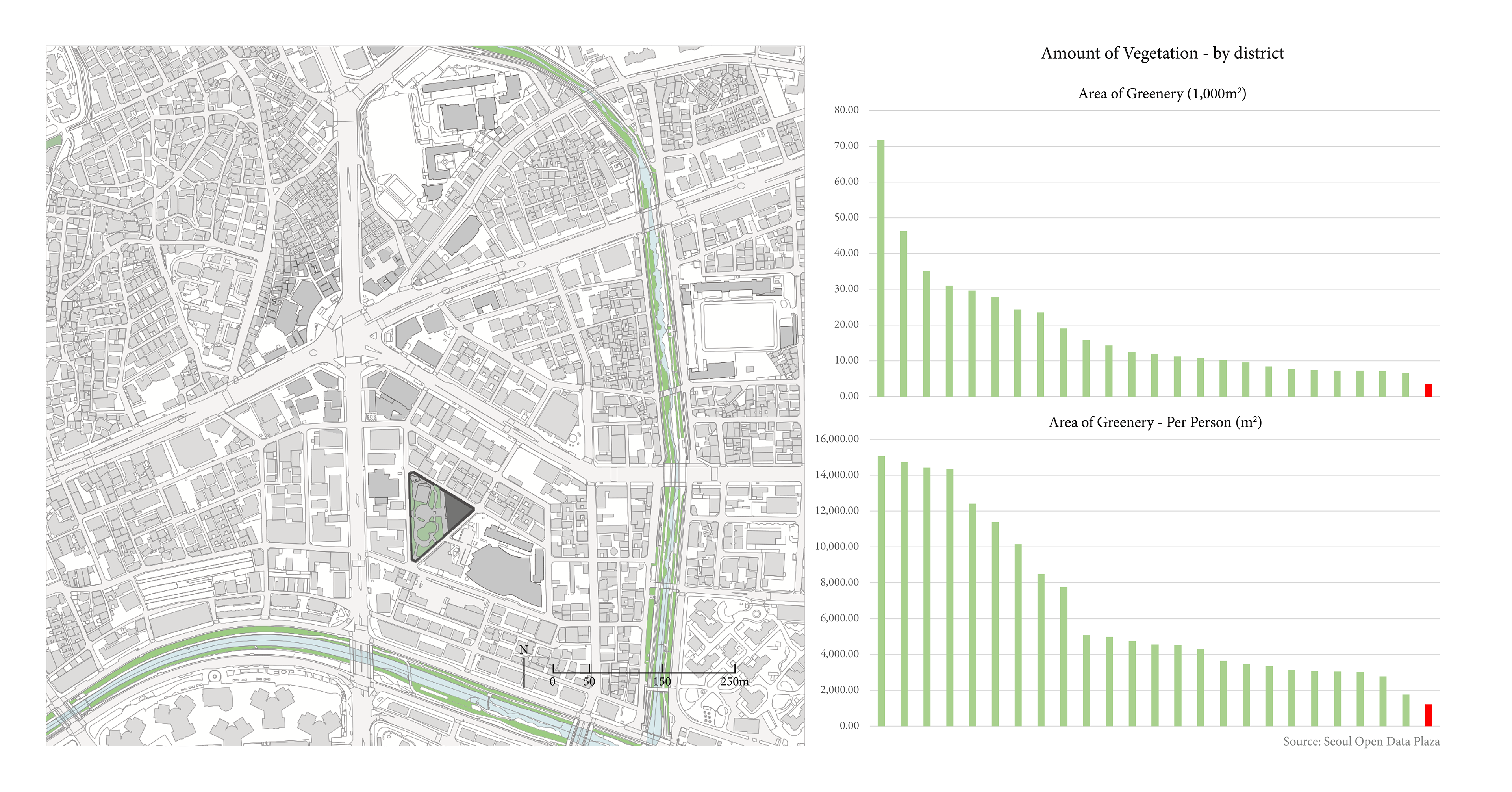
Task: Click the 'Amount of Vegetation - by district' title
Action: pyautogui.click(x=1162, y=54)
